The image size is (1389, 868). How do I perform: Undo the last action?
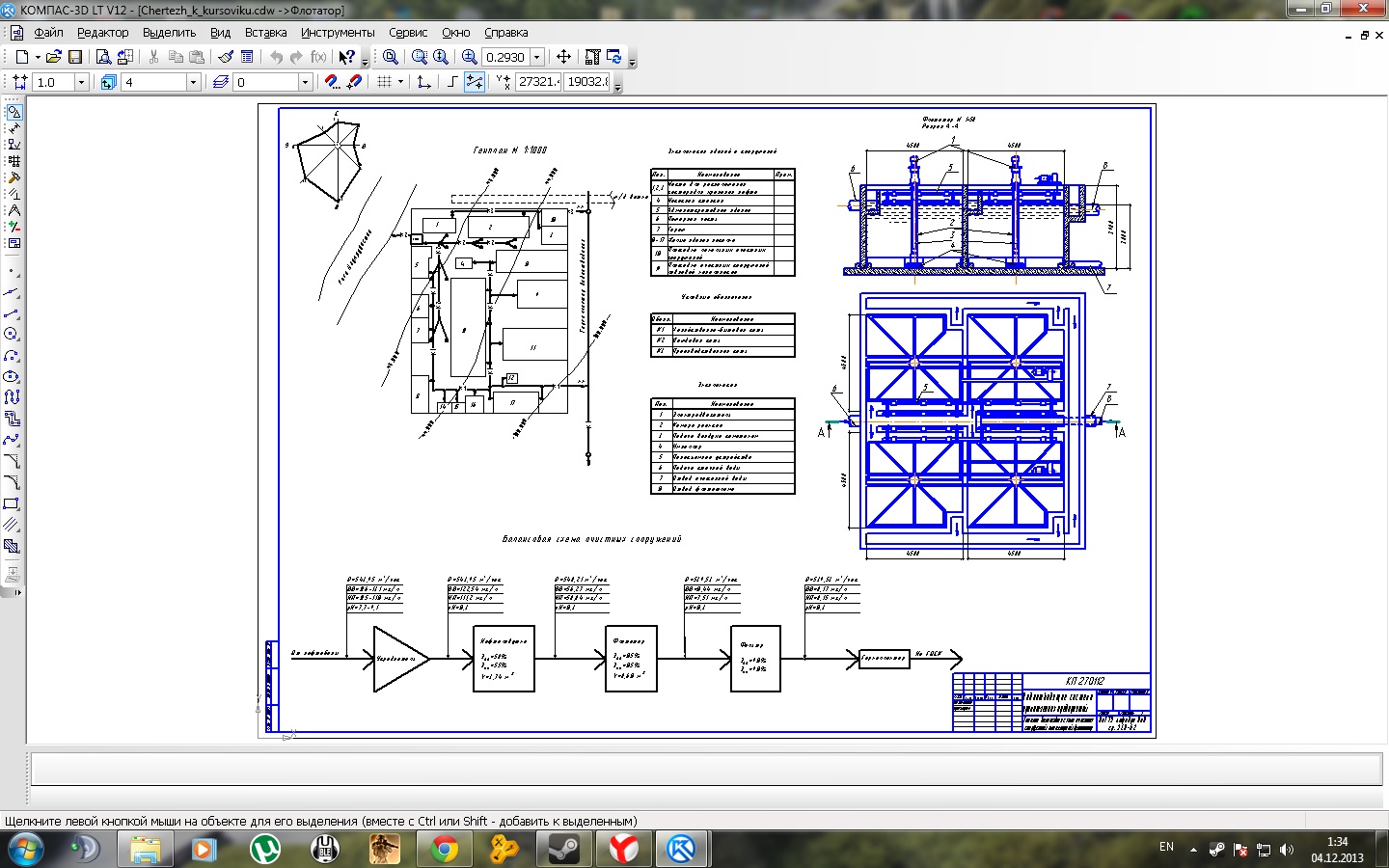(x=276, y=57)
